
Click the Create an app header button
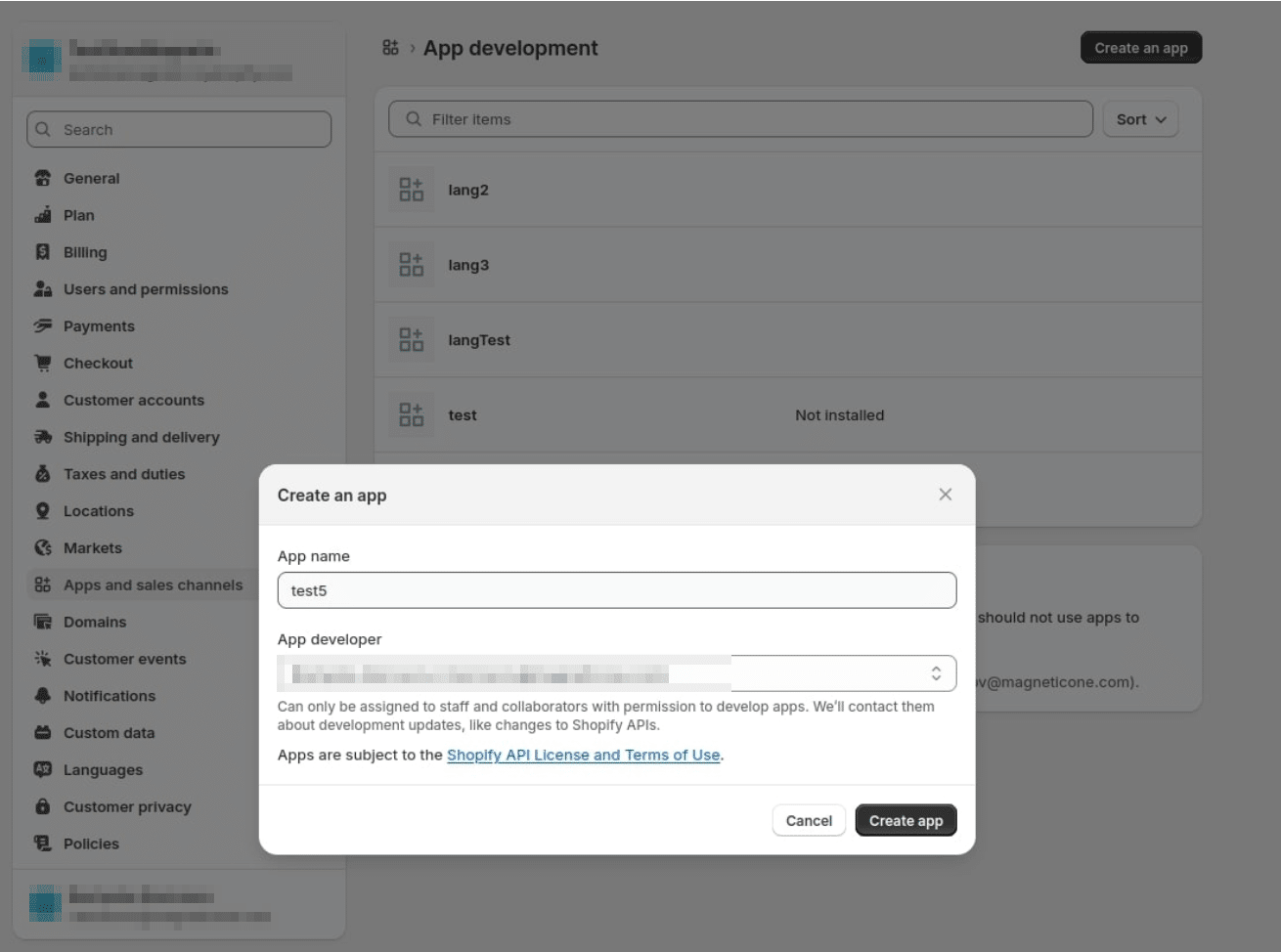click(1141, 48)
